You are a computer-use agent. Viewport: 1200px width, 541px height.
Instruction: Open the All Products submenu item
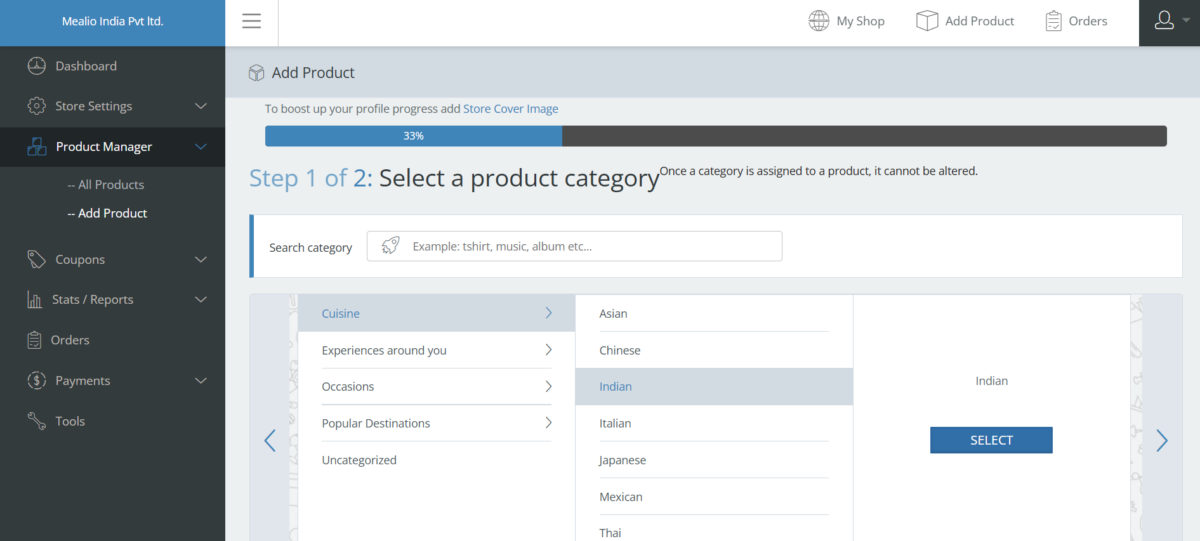coord(105,185)
